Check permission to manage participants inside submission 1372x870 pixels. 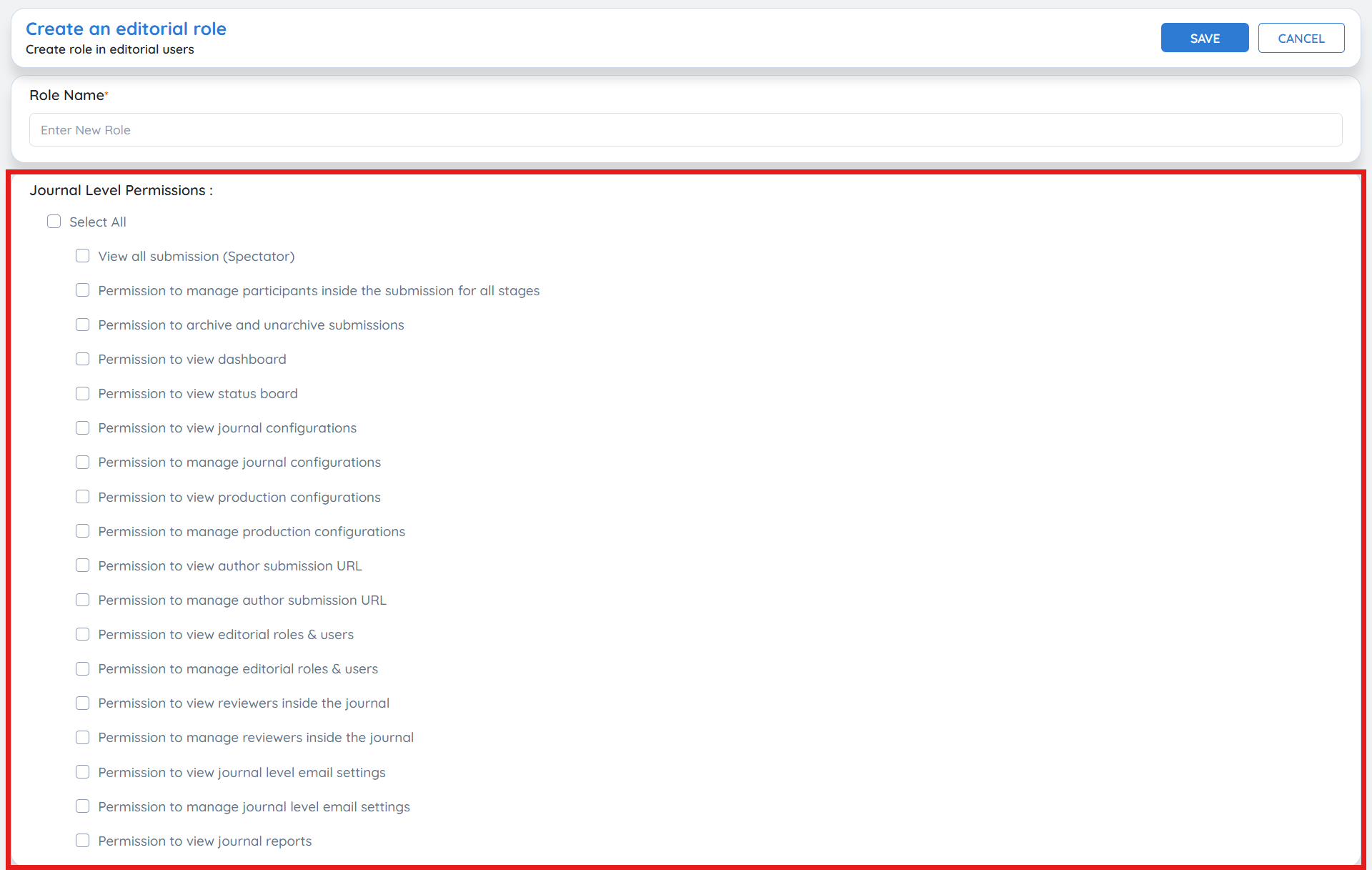83,290
